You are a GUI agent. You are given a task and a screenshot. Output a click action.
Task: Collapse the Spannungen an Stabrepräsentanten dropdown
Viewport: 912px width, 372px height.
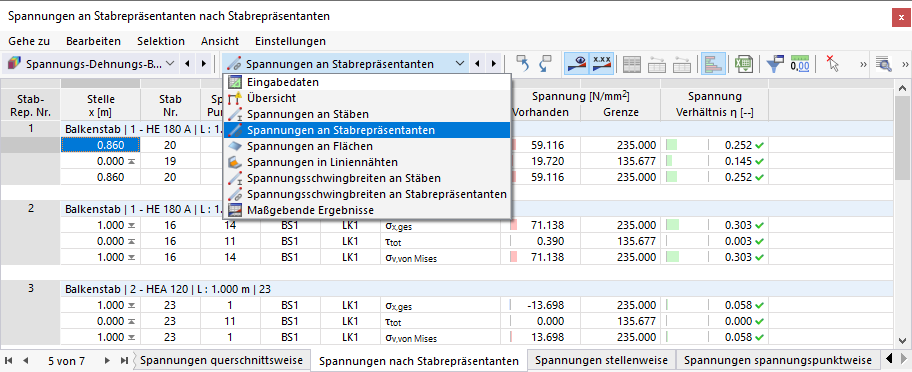(x=460, y=64)
